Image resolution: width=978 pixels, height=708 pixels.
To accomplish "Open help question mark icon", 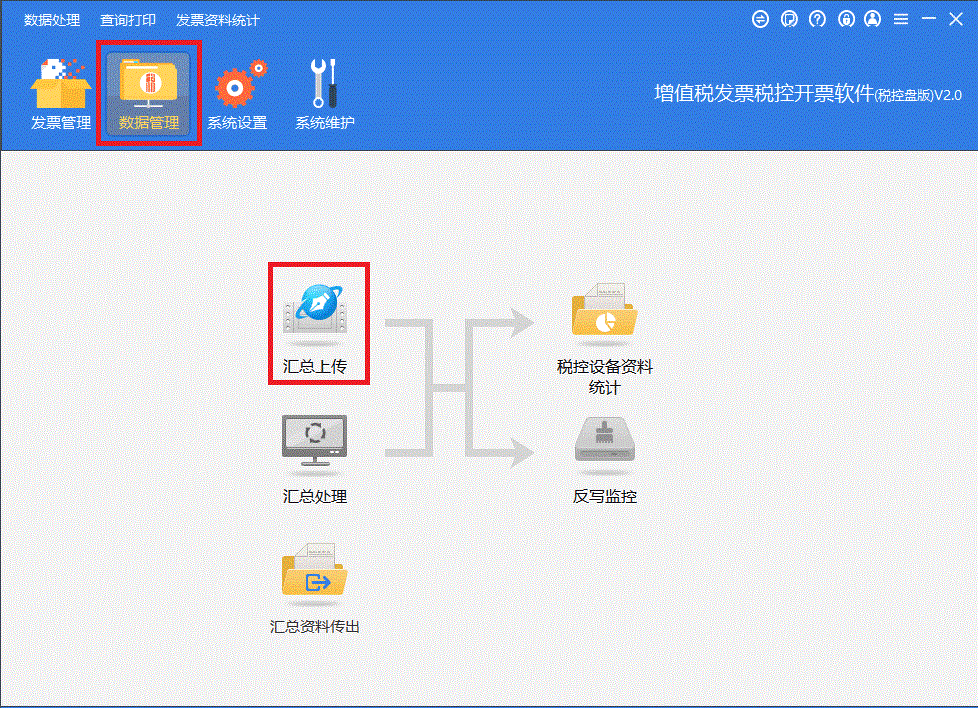I will pos(817,19).
